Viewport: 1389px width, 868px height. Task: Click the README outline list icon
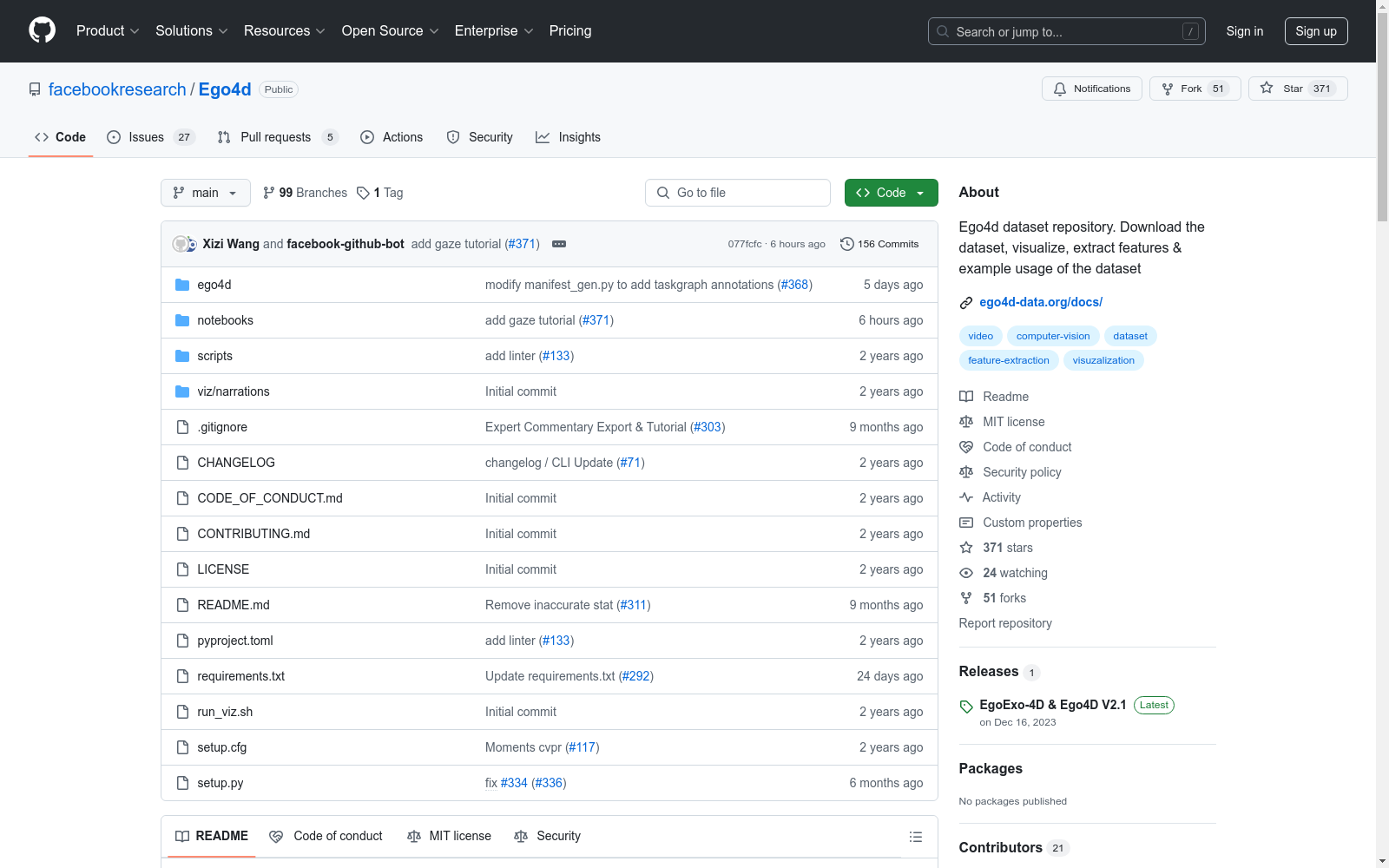click(915, 837)
